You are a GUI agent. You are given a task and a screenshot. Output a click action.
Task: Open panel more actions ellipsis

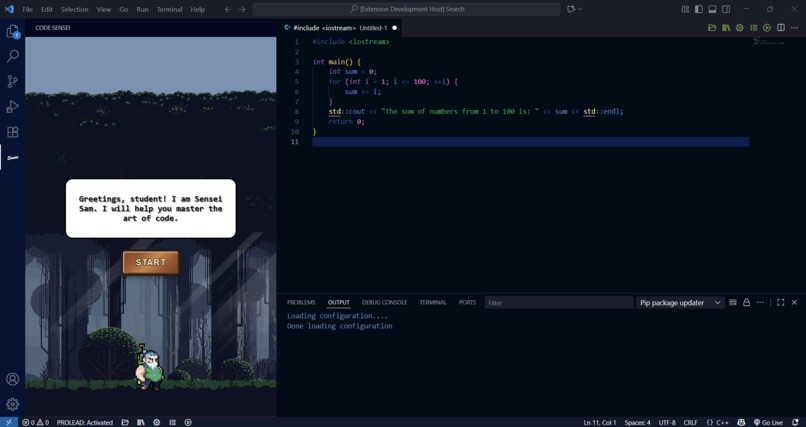(x=760, y=303)
